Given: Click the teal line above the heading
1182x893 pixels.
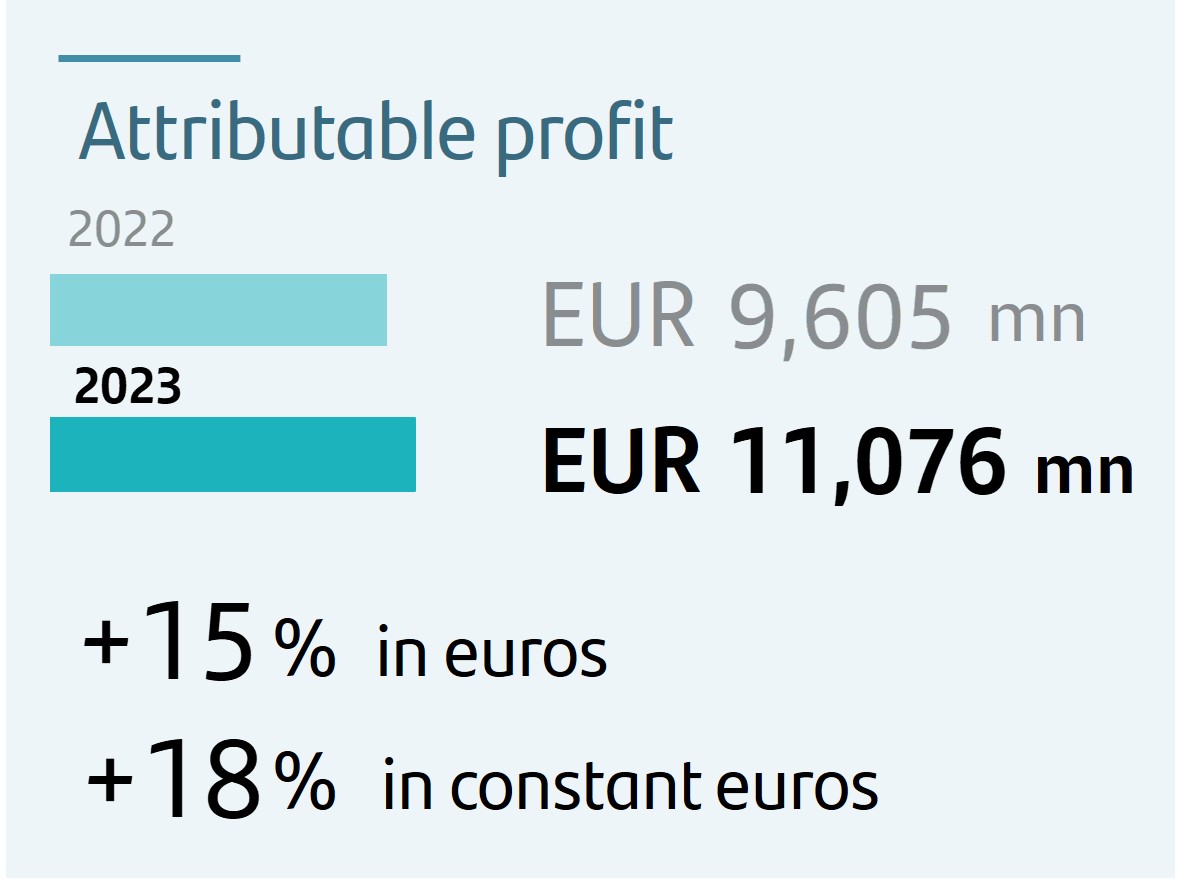Looking at the screenshot, I should (x=149, y=58).
